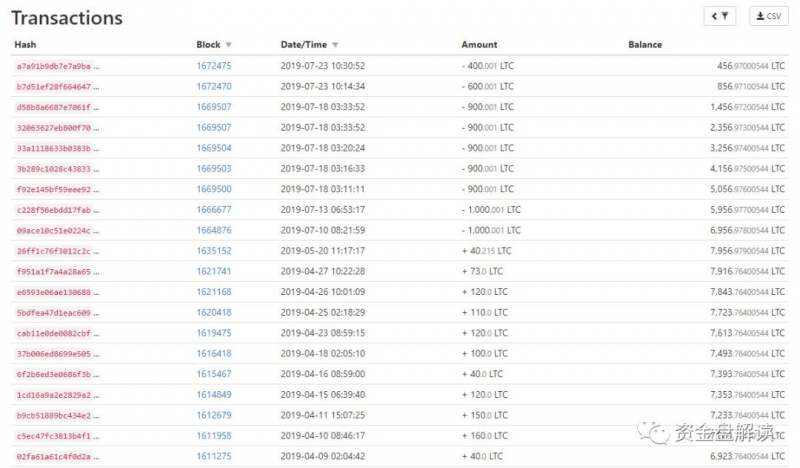Viewport: 800px width, 468px height.
Task: Select amount + 73.0 LTC
Action: point(482,271)
